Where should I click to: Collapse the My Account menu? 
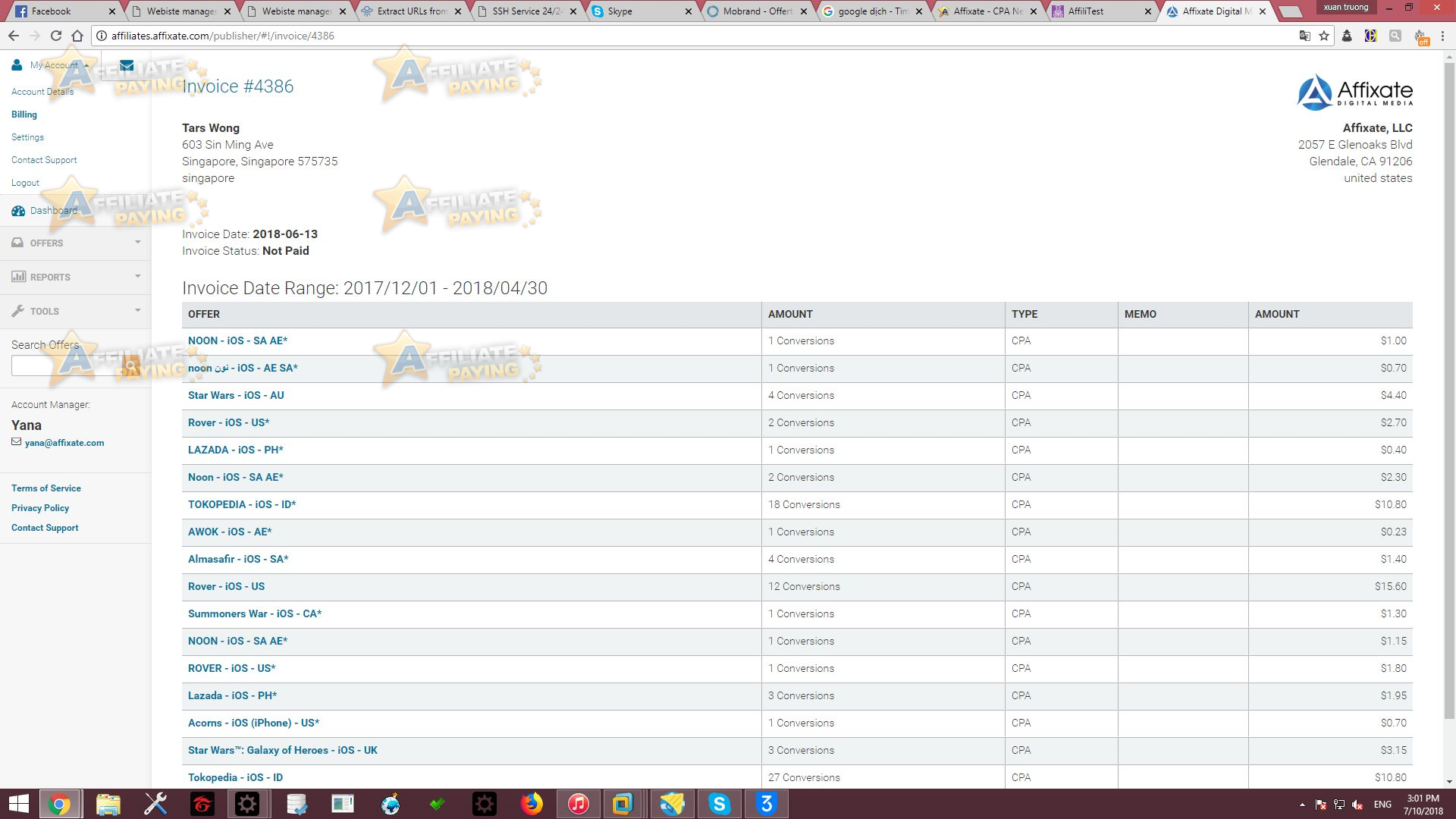[51, 65]
